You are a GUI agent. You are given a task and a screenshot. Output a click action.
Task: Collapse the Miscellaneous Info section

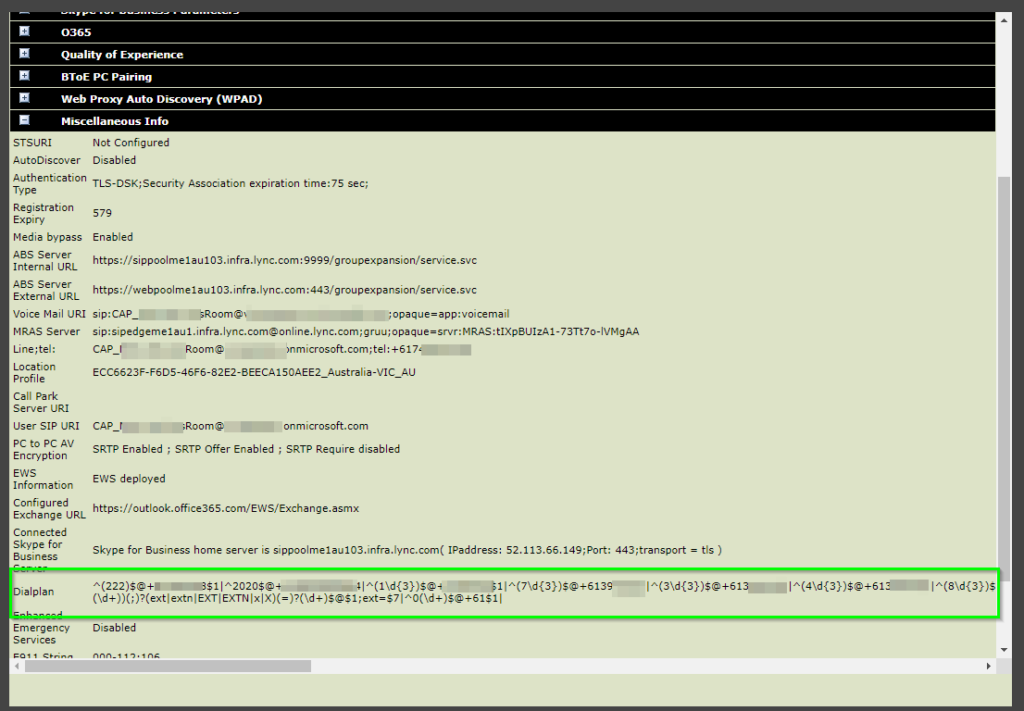24,120
